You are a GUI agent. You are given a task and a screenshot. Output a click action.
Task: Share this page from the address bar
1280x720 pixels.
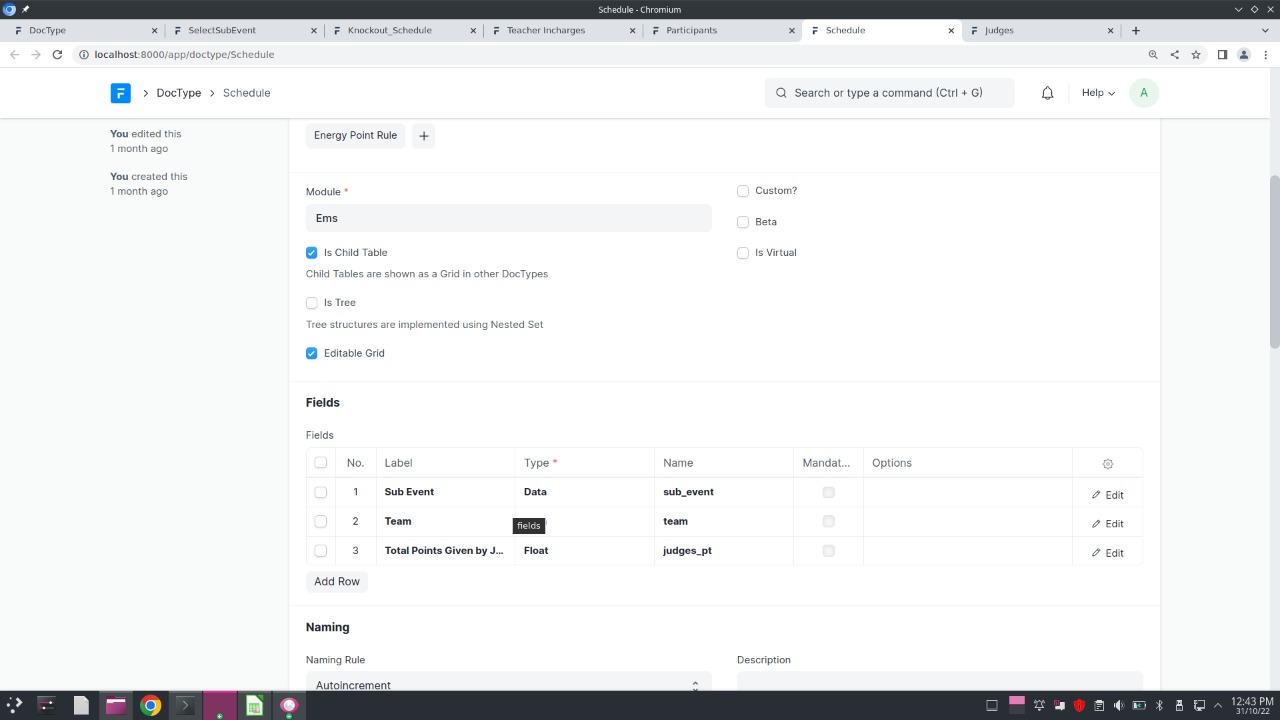point(1174,55)
